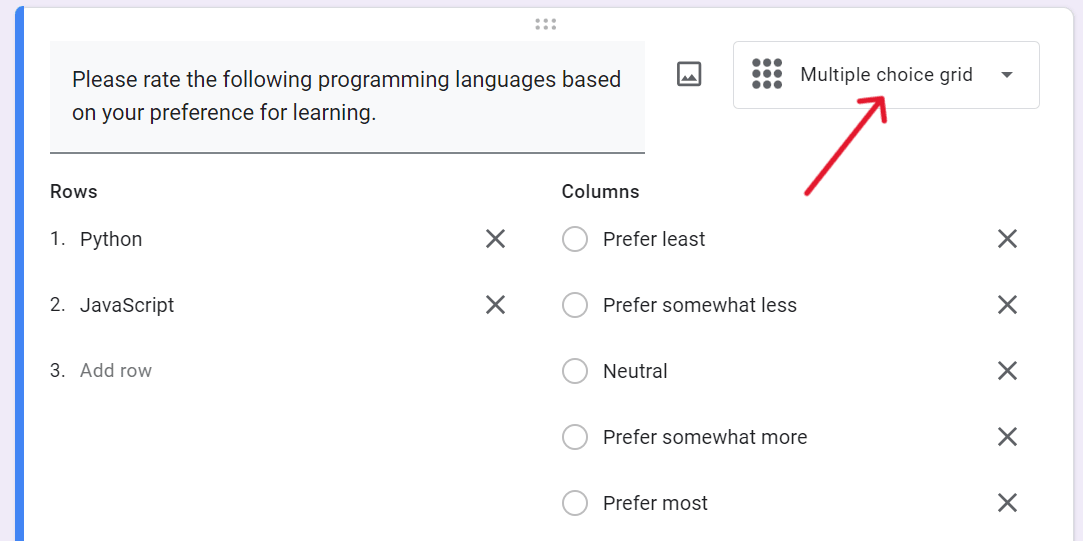1083x541 pixels.
Task: Edit the JavaScript row label
Action: tap(127, 305)
